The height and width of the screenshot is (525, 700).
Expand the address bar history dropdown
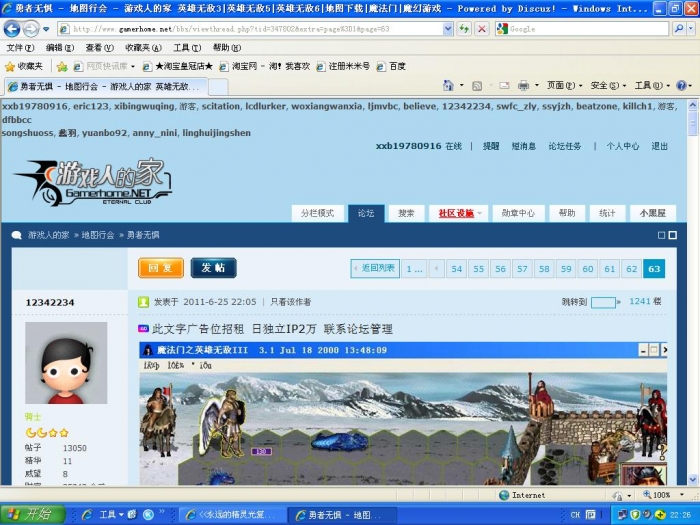pyautogui.click(x=448, y=29)
